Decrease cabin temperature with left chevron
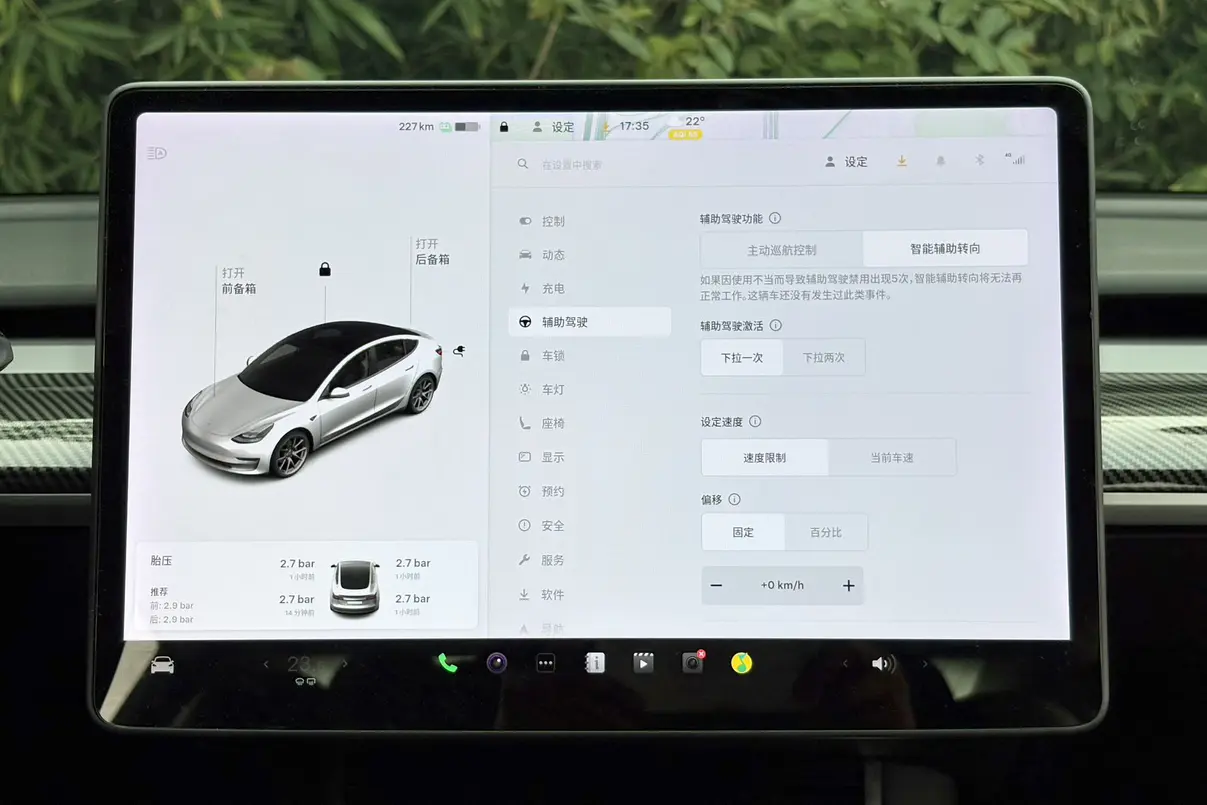The image size is (1207, 805). tap(266, 664)
